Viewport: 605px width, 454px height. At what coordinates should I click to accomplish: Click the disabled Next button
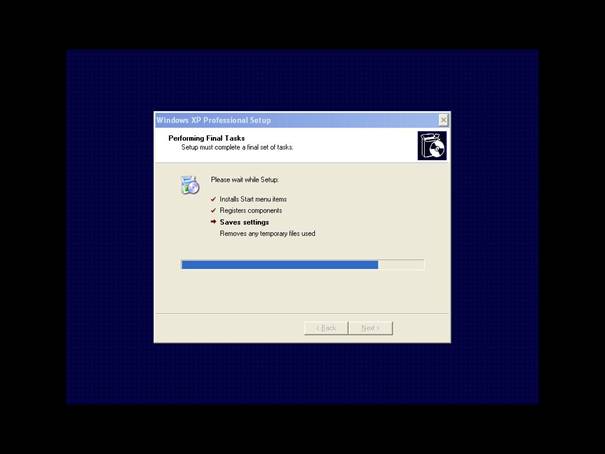coord(370,328)
